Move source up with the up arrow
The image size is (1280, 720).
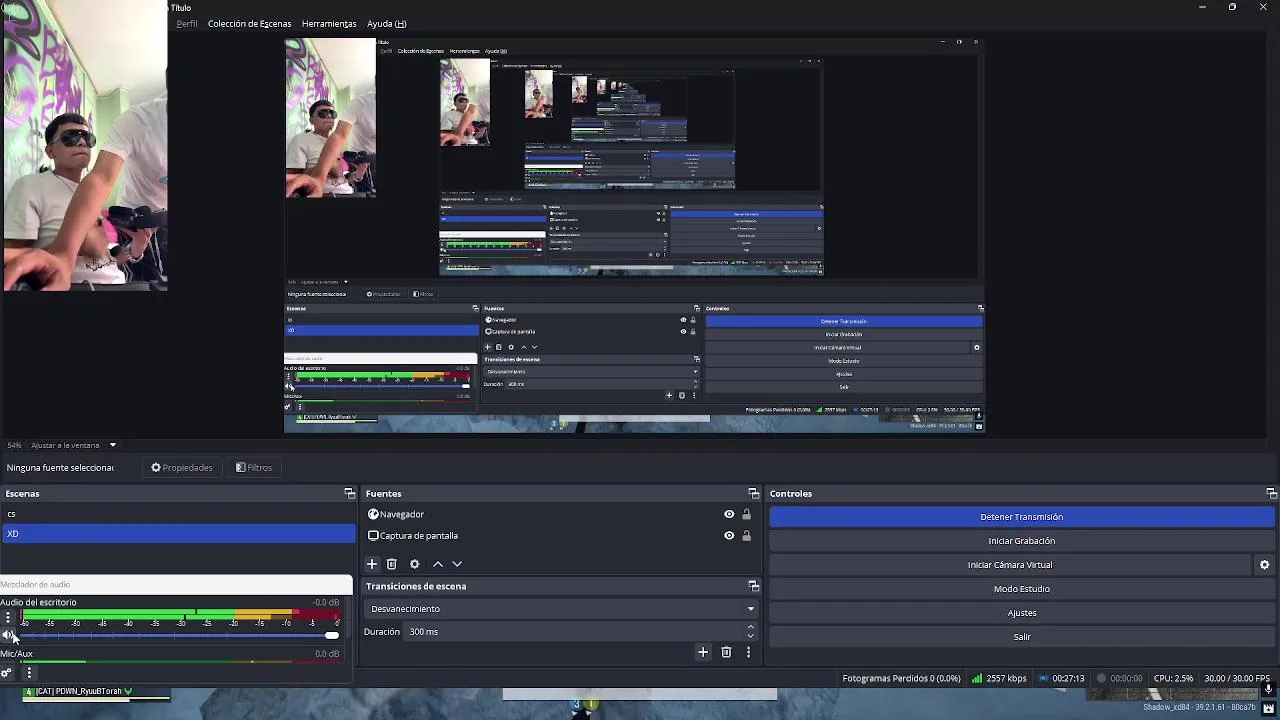(437, 564)
